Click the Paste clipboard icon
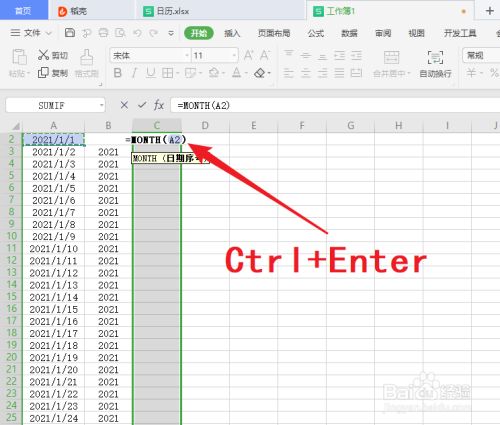This screenshot has height=425, width=500. [19, 57]
